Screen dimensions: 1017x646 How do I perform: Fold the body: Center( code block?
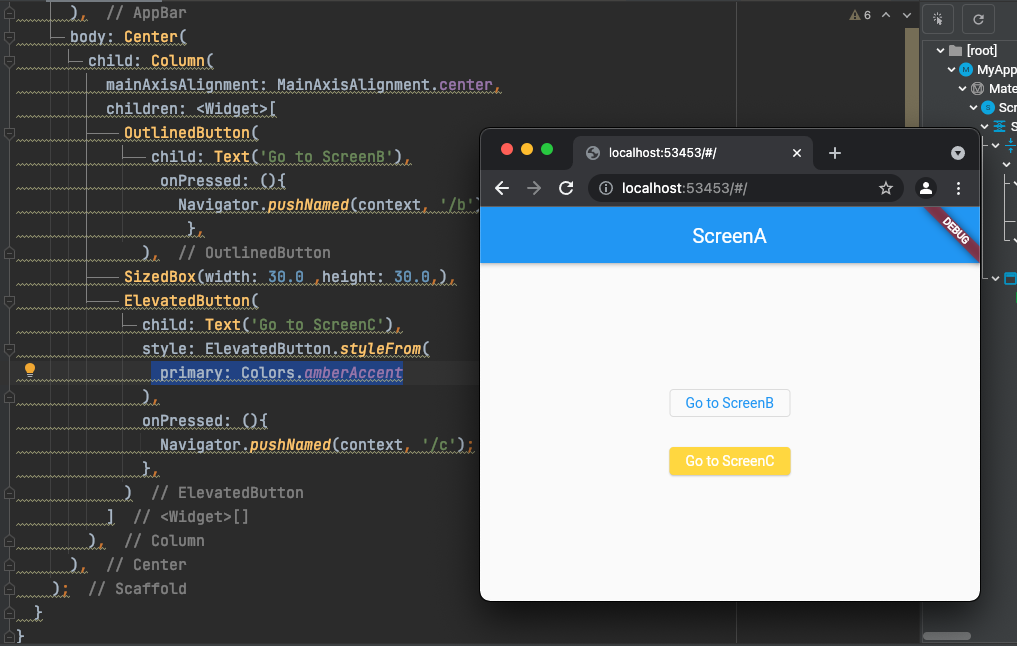coord(9,38)
